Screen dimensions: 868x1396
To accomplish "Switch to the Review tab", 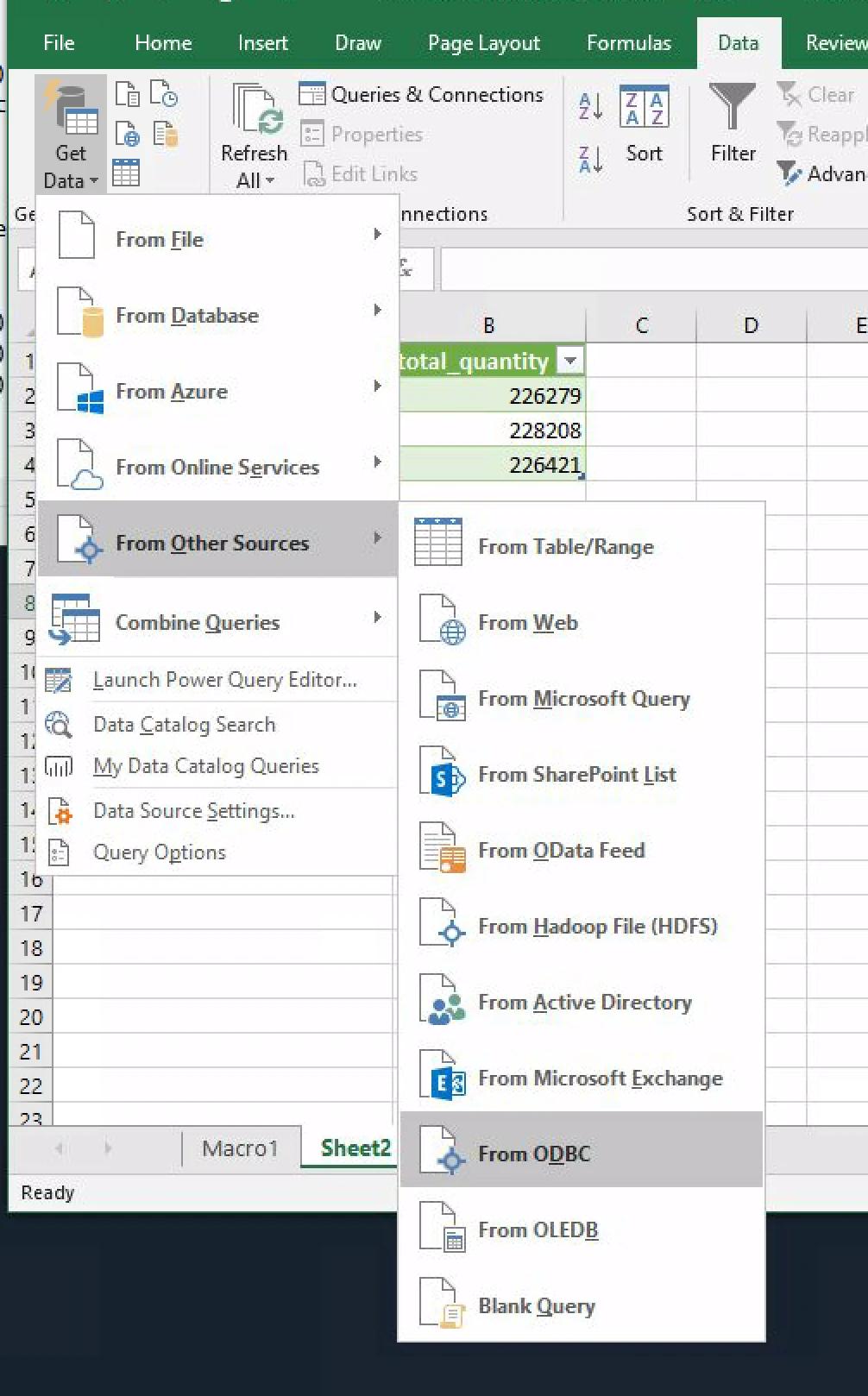I will point(835,42).
